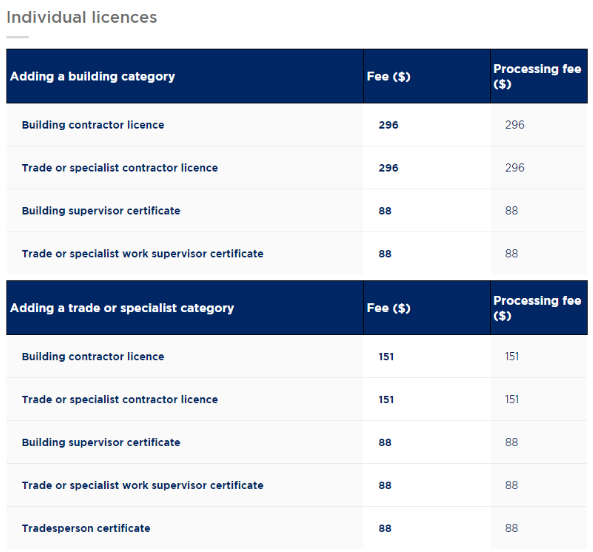Click bold 296 fee for Trade or specialist contractor licence
Screen dimensions: 593x552
[388, 168]
